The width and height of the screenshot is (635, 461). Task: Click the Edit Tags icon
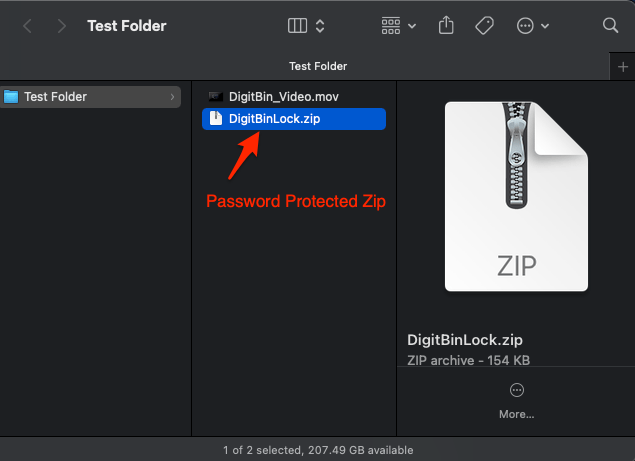[485, 26]
